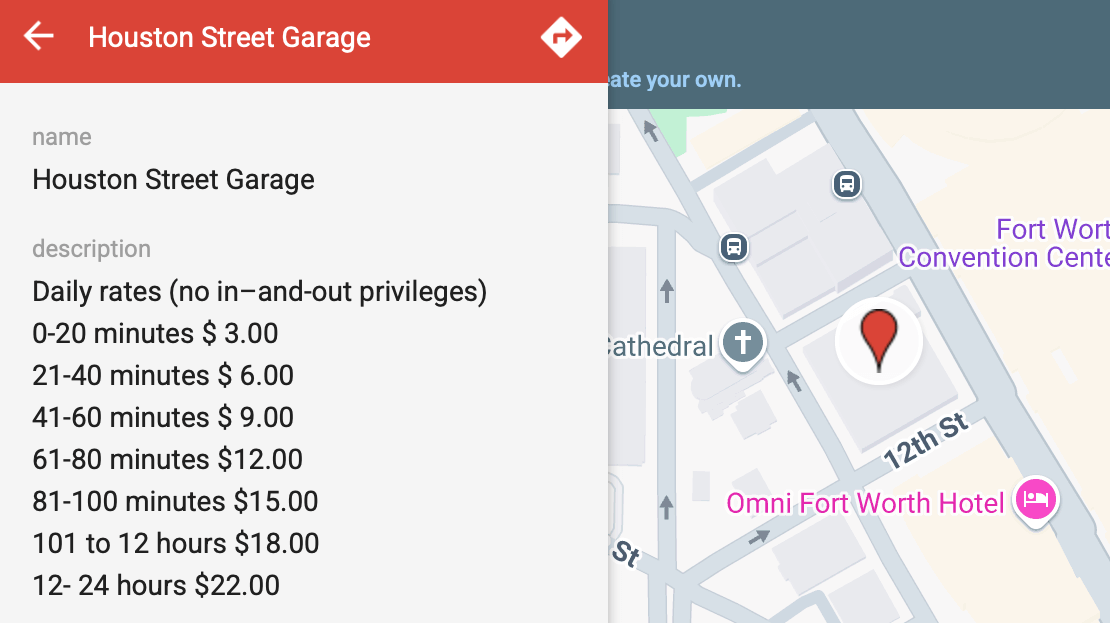Image resolution: width=1110 pixels, height=623 pixels.
Task: Click the red location pin marker
Action: point(879,339)
